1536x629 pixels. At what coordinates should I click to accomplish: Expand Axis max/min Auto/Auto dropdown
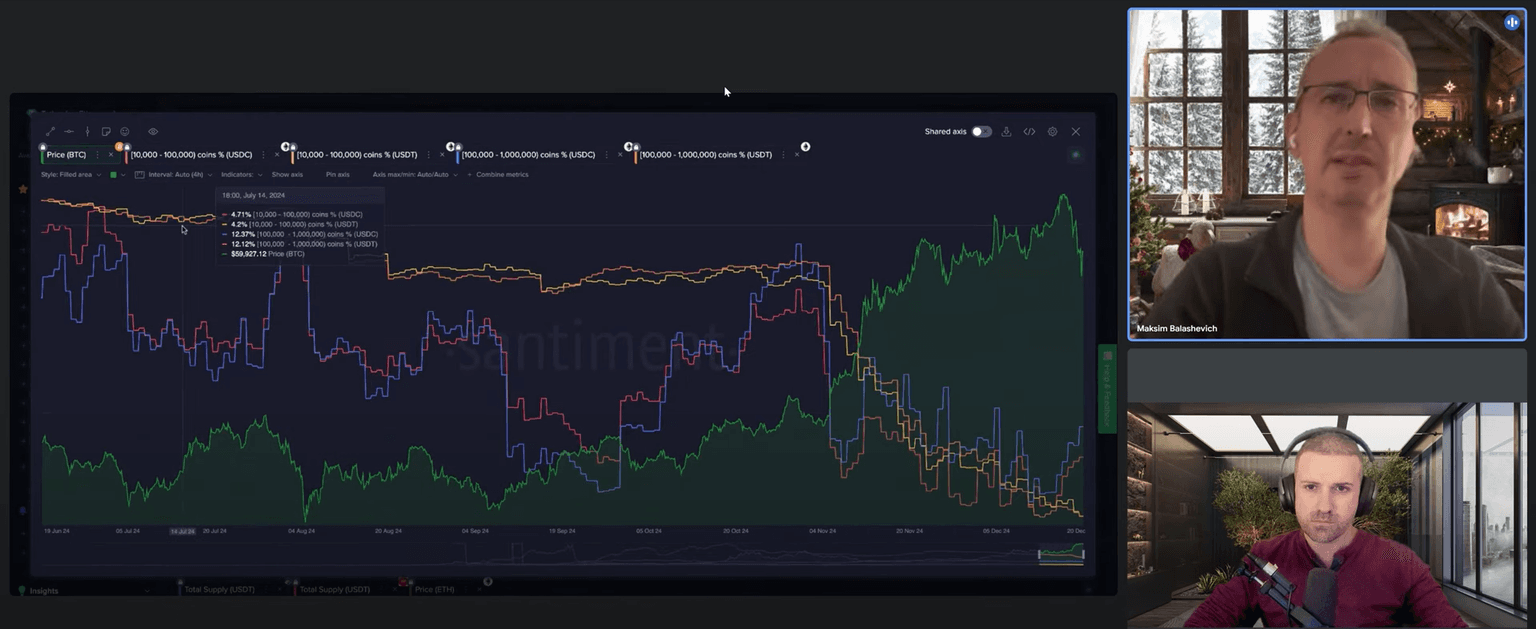(x=414, y=175)
